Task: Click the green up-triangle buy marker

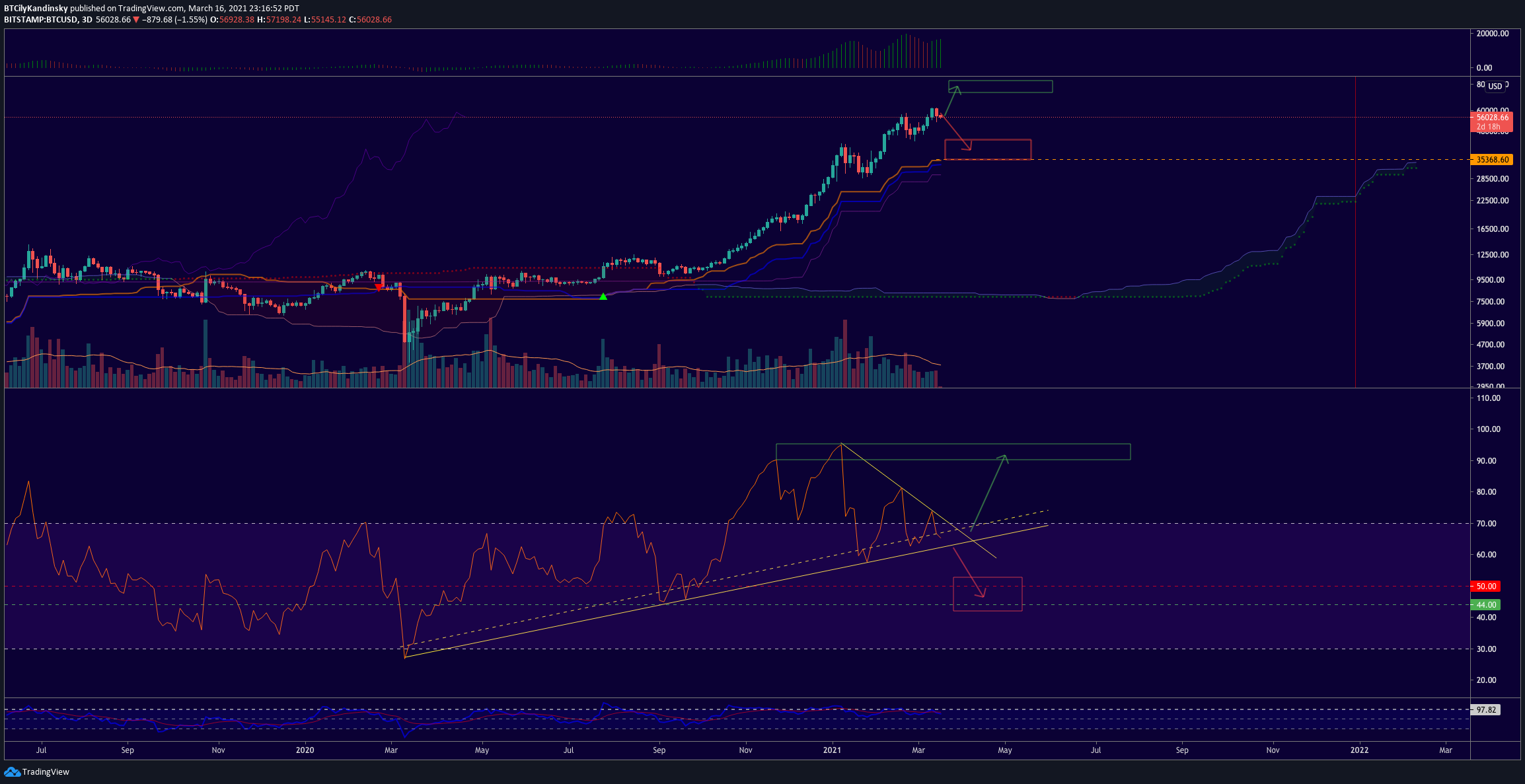Action: click(x=603, y=297)
